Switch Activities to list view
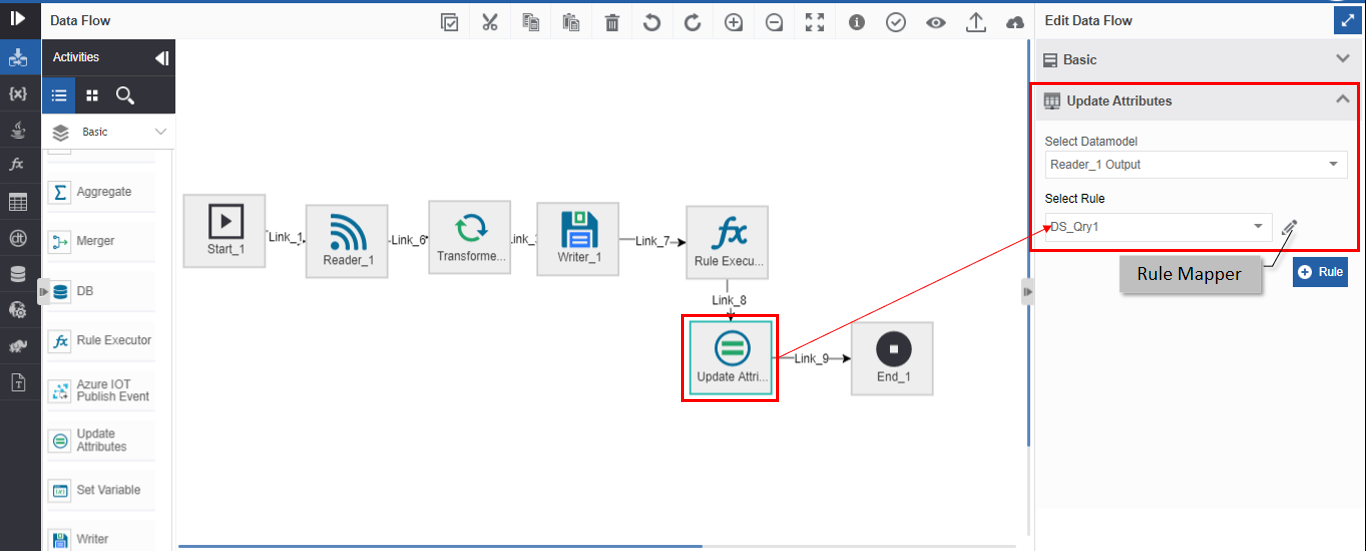The height and width of the screenshot is (551, 1366). [x=59, y=95]
